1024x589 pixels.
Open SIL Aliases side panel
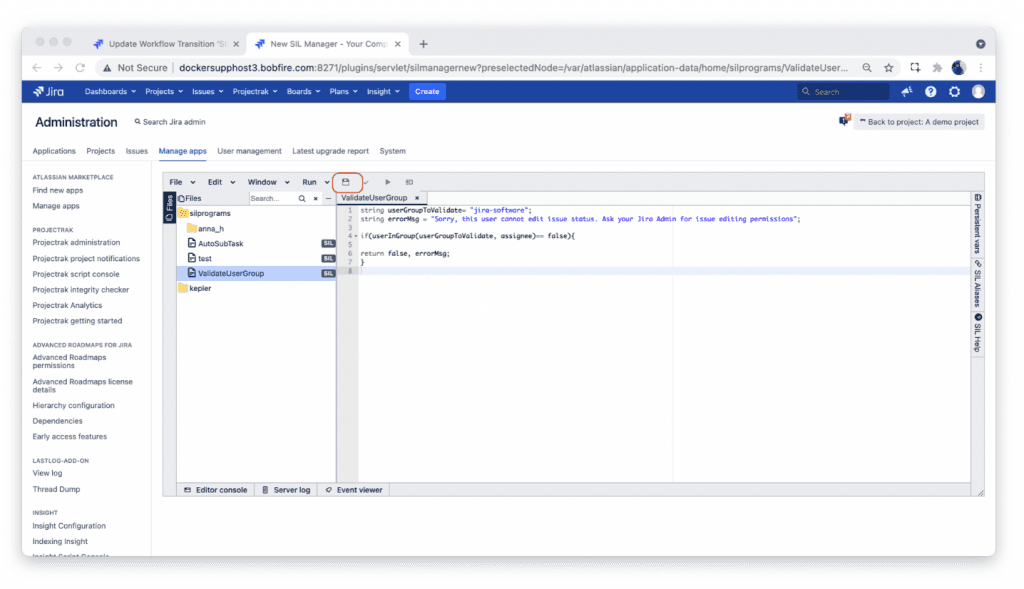point(978,283)
